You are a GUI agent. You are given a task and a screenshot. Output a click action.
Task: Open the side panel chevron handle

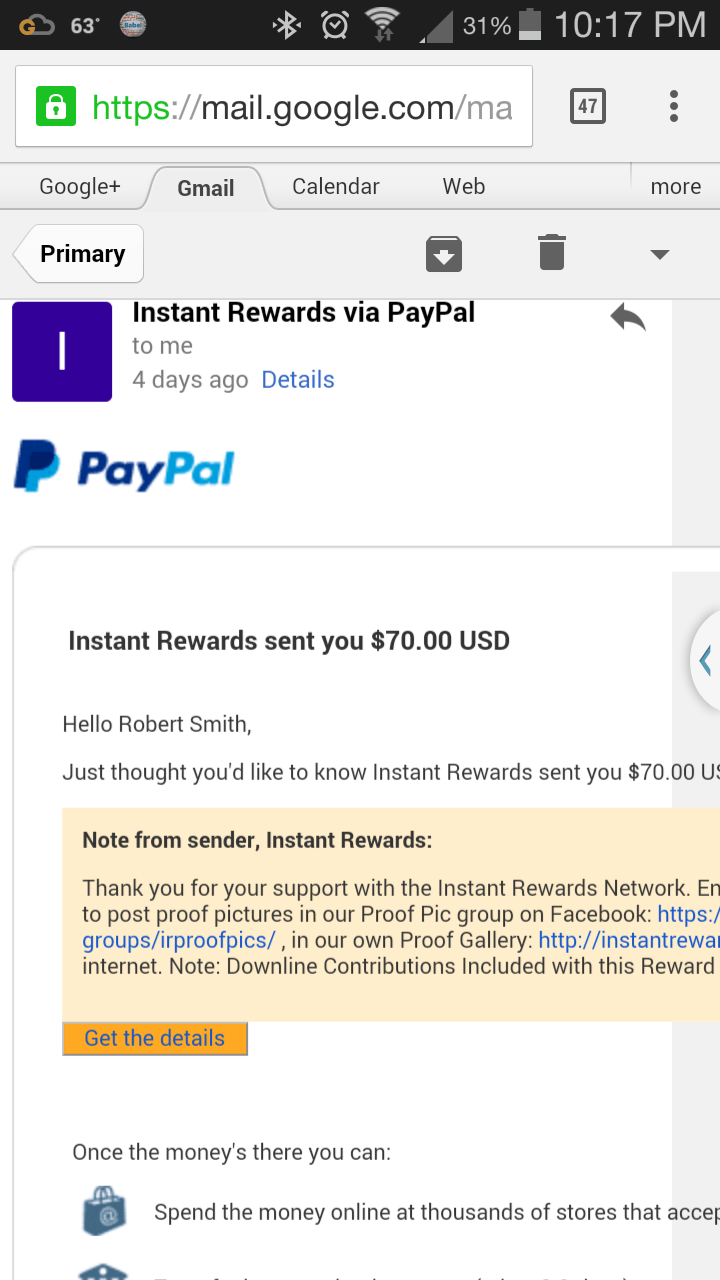(x=706, y=661)
